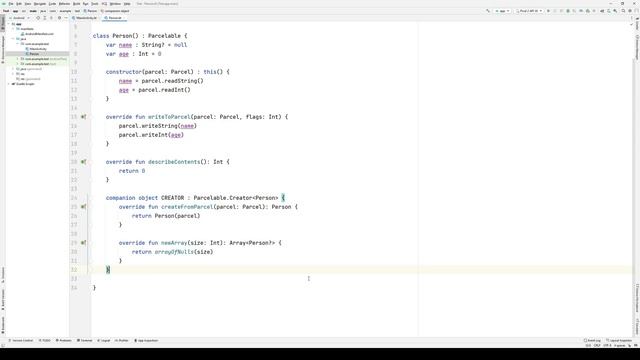Click the Test project breadcrumb

6,11
